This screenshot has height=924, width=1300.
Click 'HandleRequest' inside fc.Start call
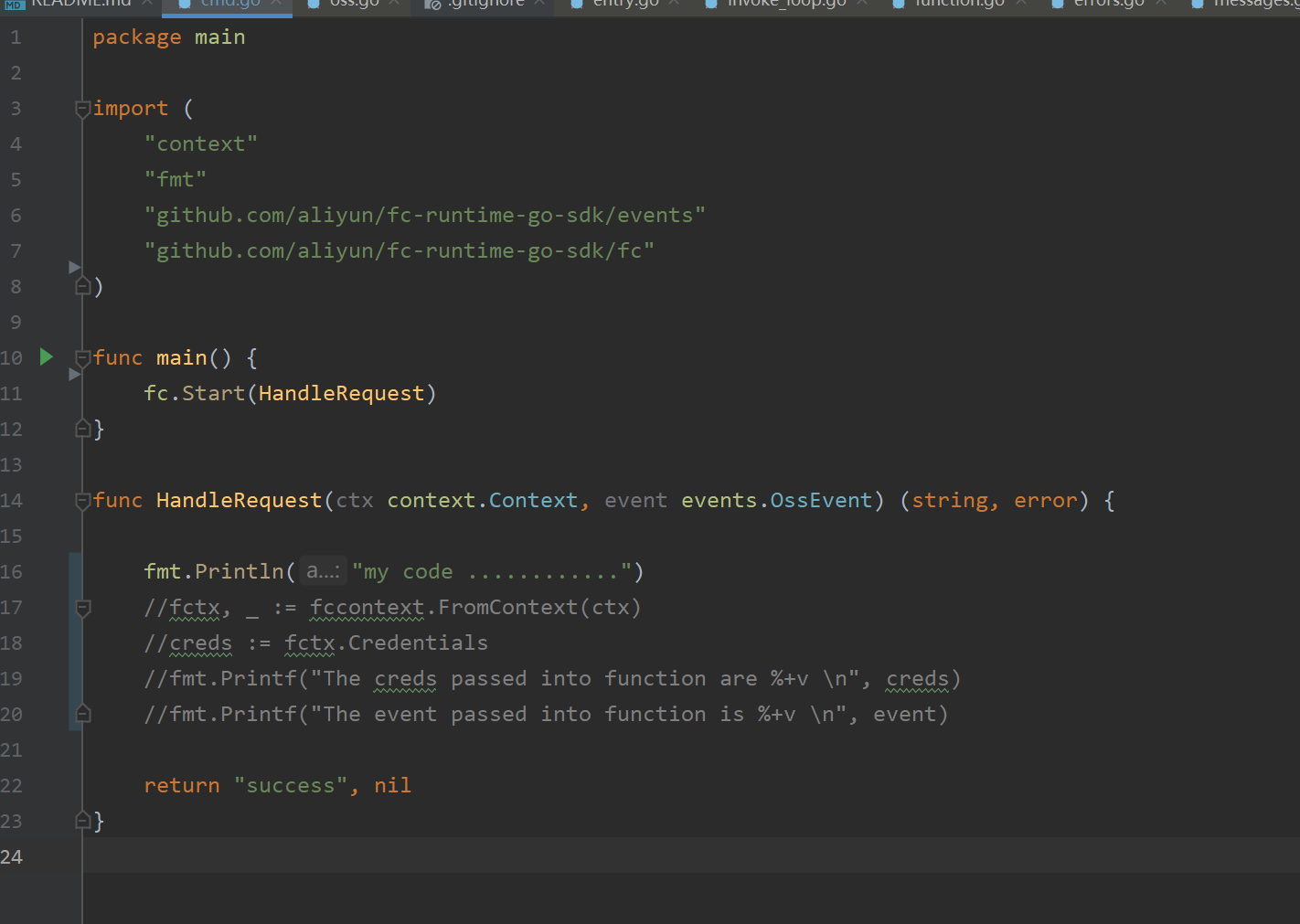[342, 394]
